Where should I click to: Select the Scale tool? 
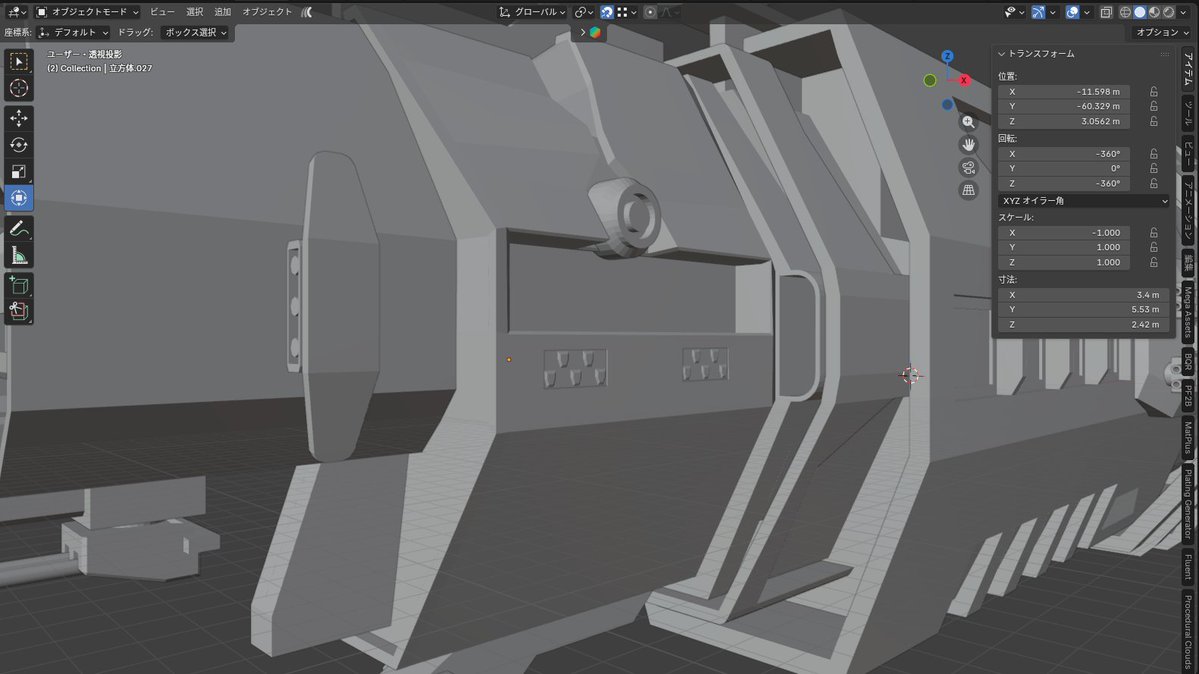coord(18,171)
